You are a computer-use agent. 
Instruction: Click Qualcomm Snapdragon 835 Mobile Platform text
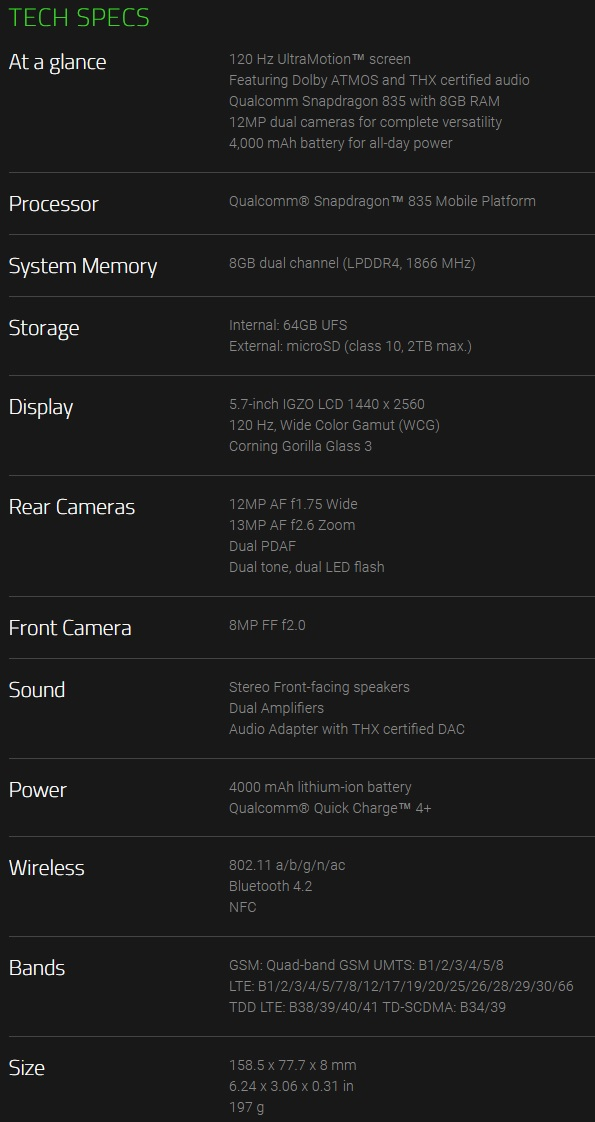click(x=382, y=201)
